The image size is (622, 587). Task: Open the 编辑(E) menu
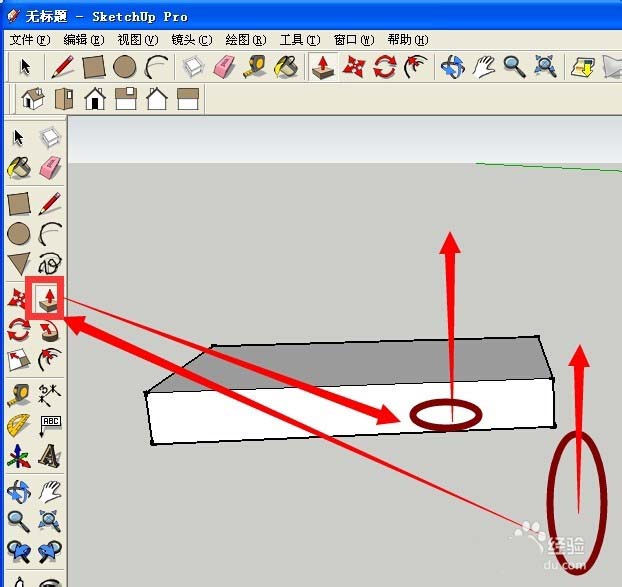tap(84, 40)
